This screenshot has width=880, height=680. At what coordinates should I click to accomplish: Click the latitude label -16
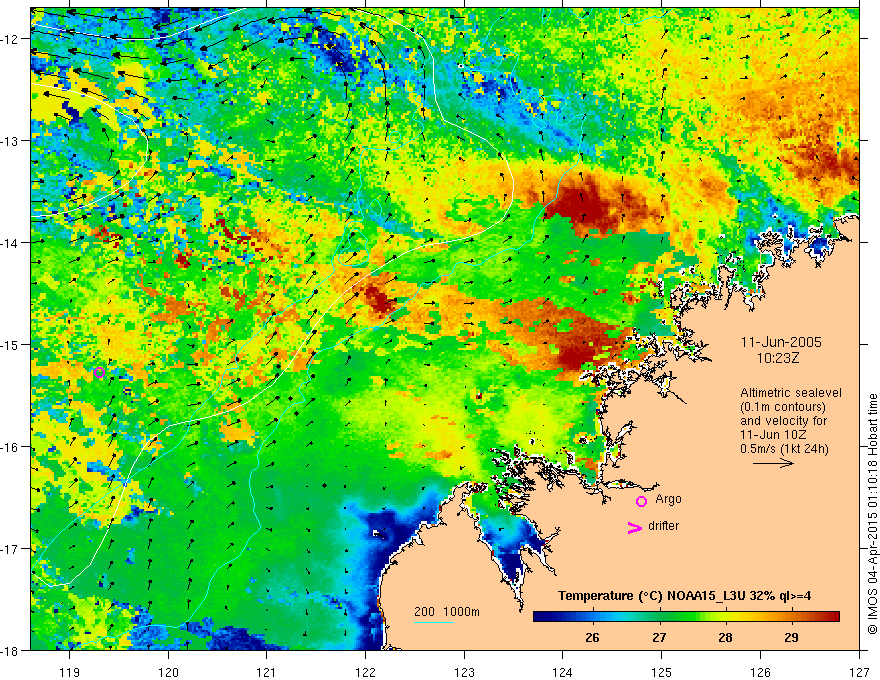(x=10, y=447)
